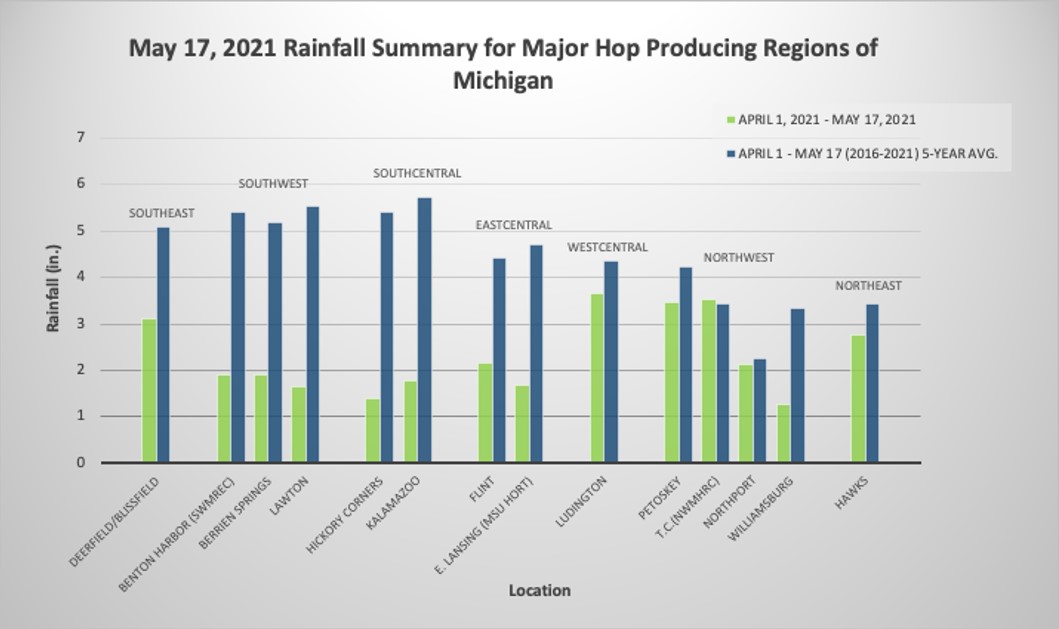Image resolution: width=1059 pixels, height=629 pixels.
Task: Click the blue bar for Hickory Corners
Action: (x=387, y=337)
